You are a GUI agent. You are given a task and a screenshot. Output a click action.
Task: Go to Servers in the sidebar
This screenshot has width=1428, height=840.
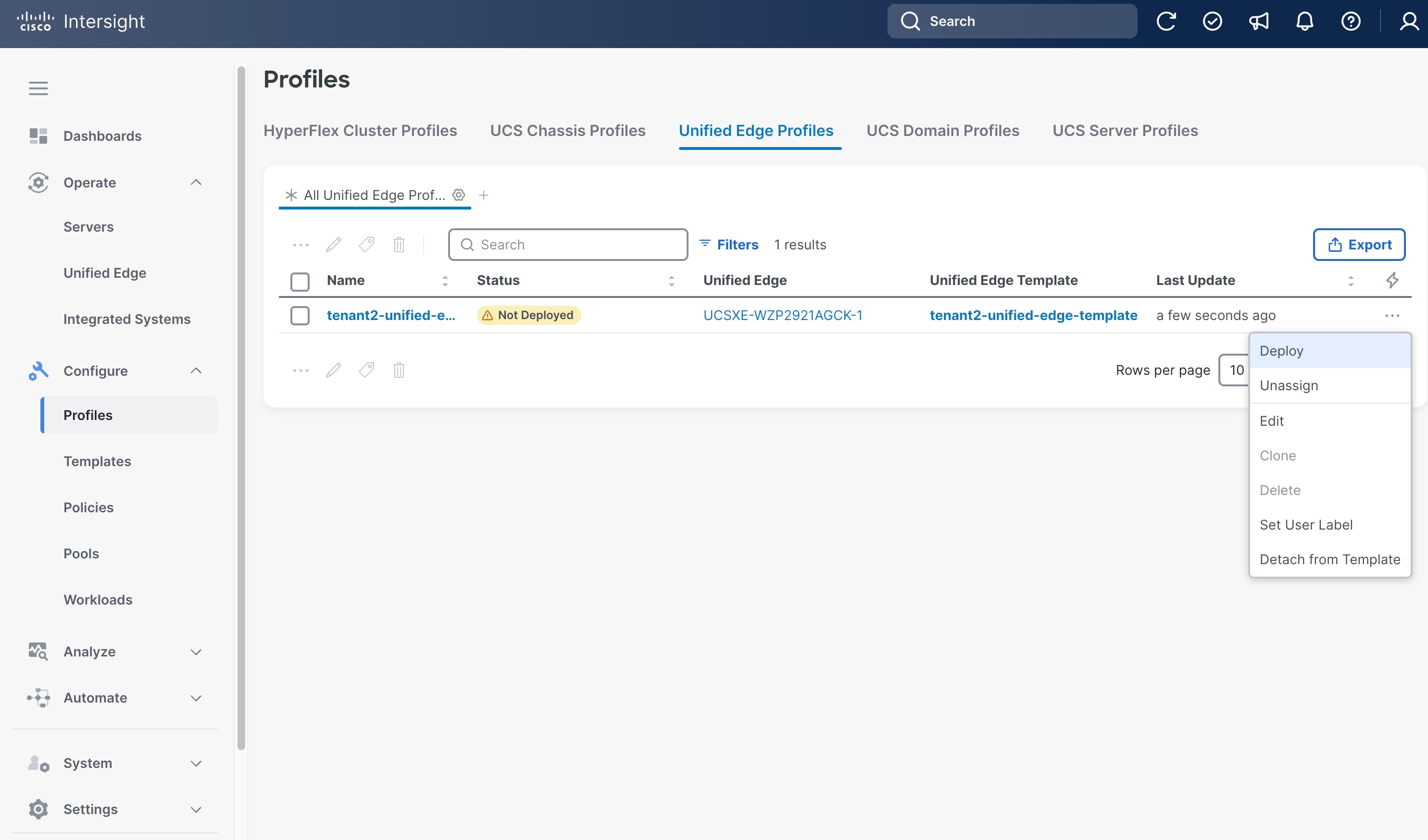click(x=88, y=226)
